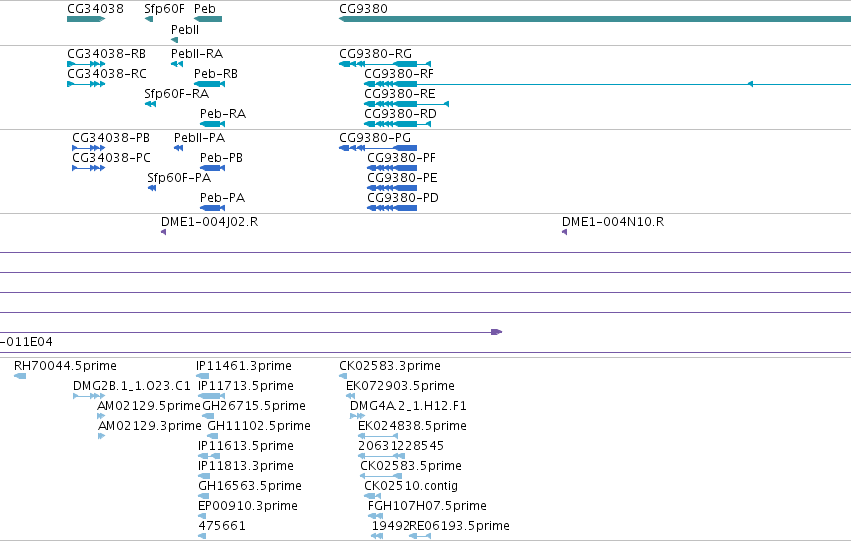
Task: Select the EK024838.5prime EST label
Action: point(412,426)
